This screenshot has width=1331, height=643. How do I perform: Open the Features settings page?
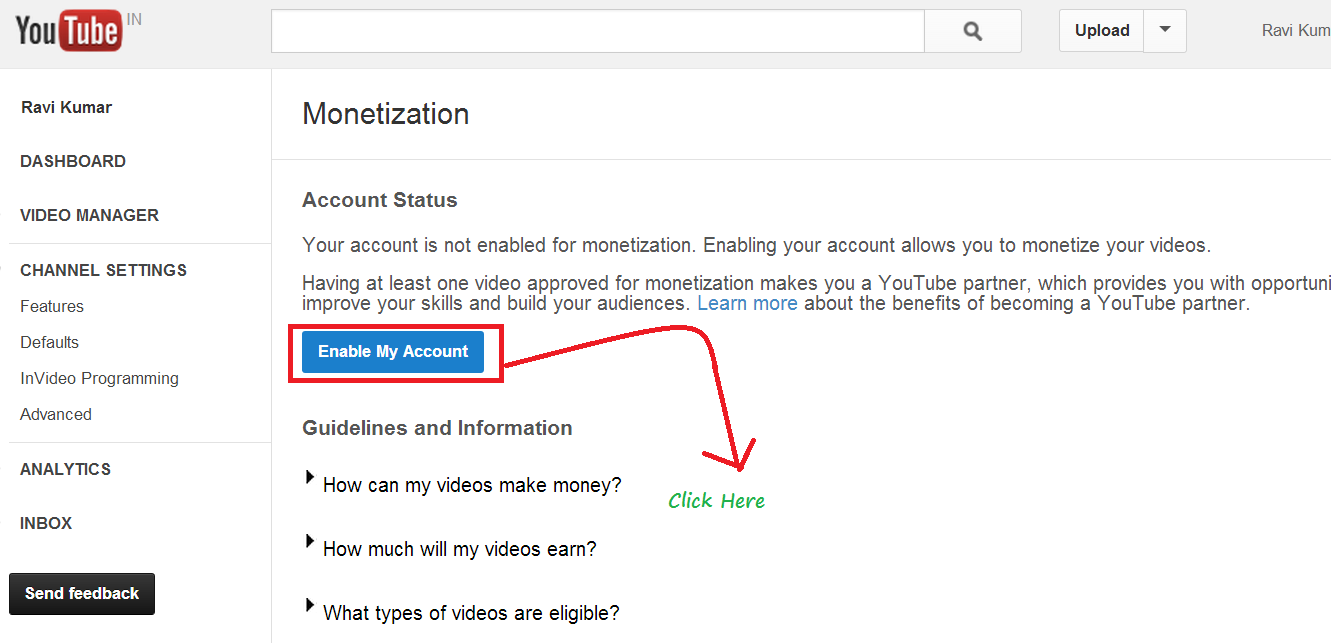coord(51,306)
